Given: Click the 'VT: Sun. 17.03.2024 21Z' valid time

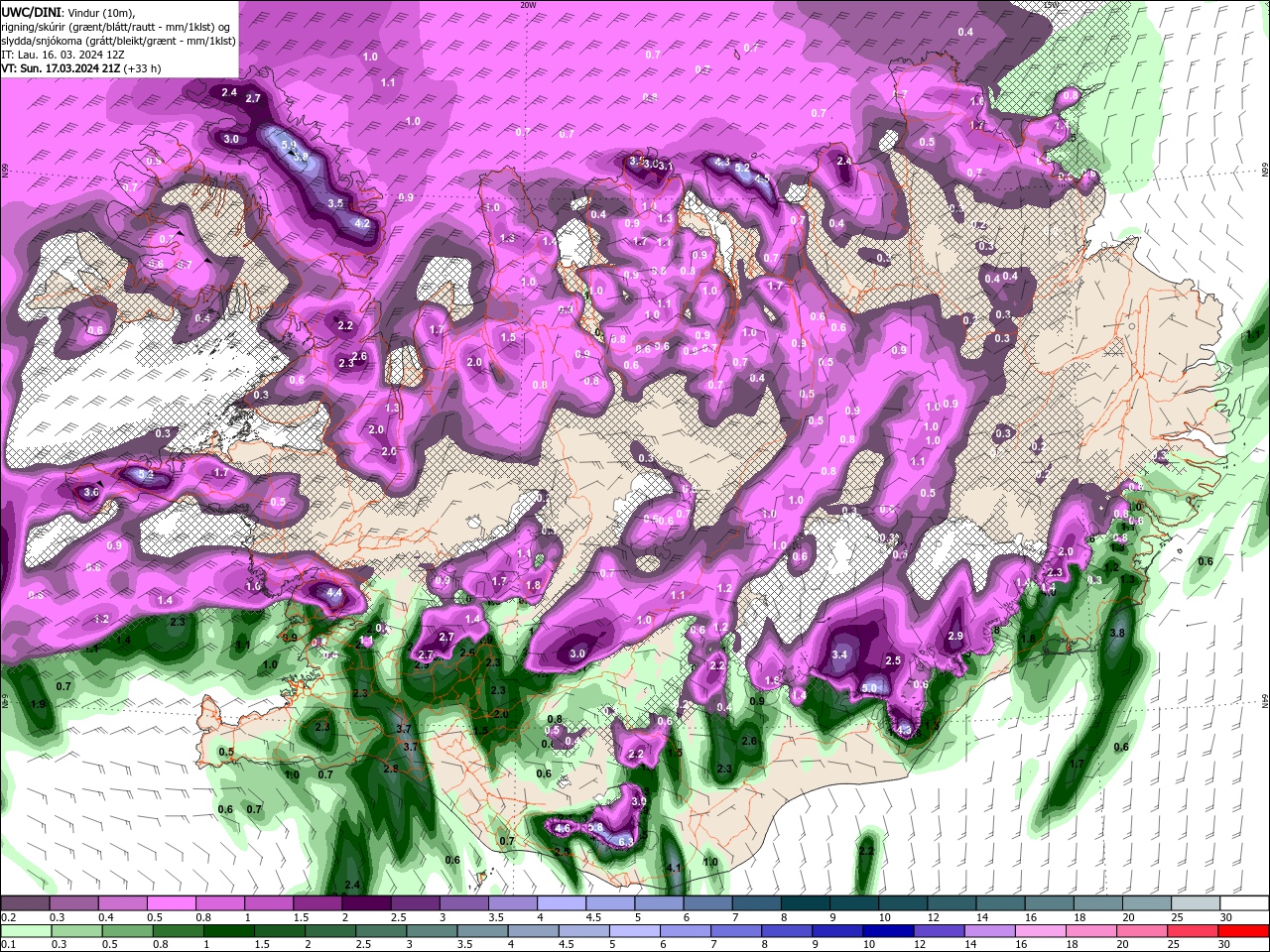Looking at the screenshot, I should pos(60,68).
